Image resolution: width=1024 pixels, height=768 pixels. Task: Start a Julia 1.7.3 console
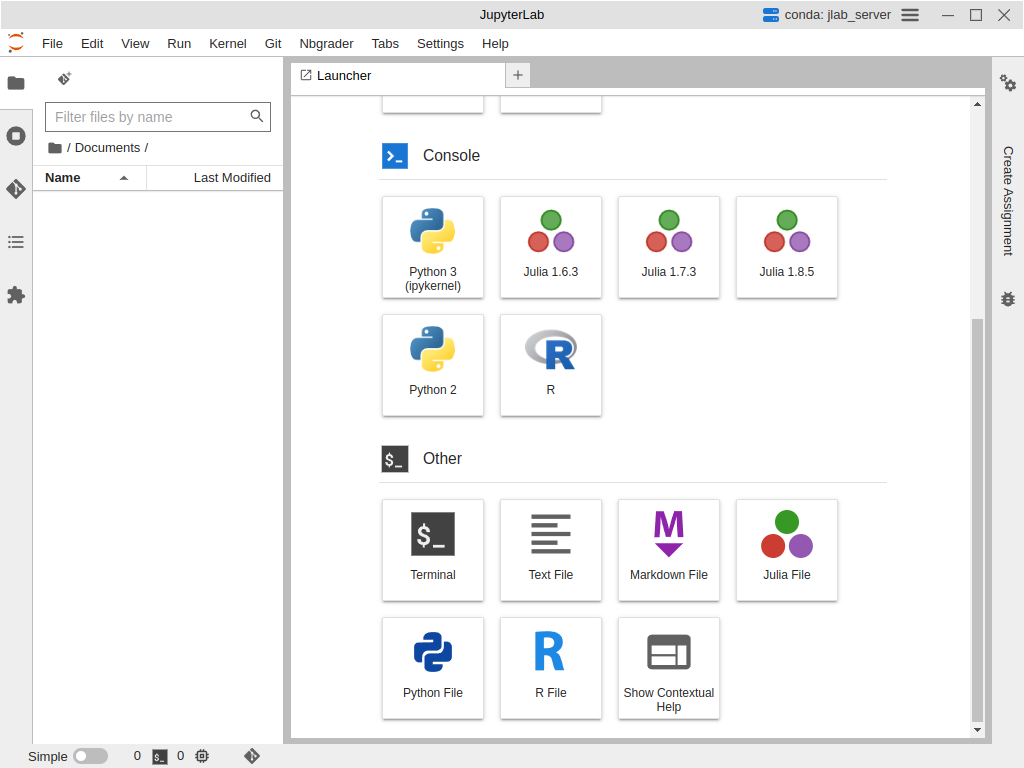click(x=669, y=247)
